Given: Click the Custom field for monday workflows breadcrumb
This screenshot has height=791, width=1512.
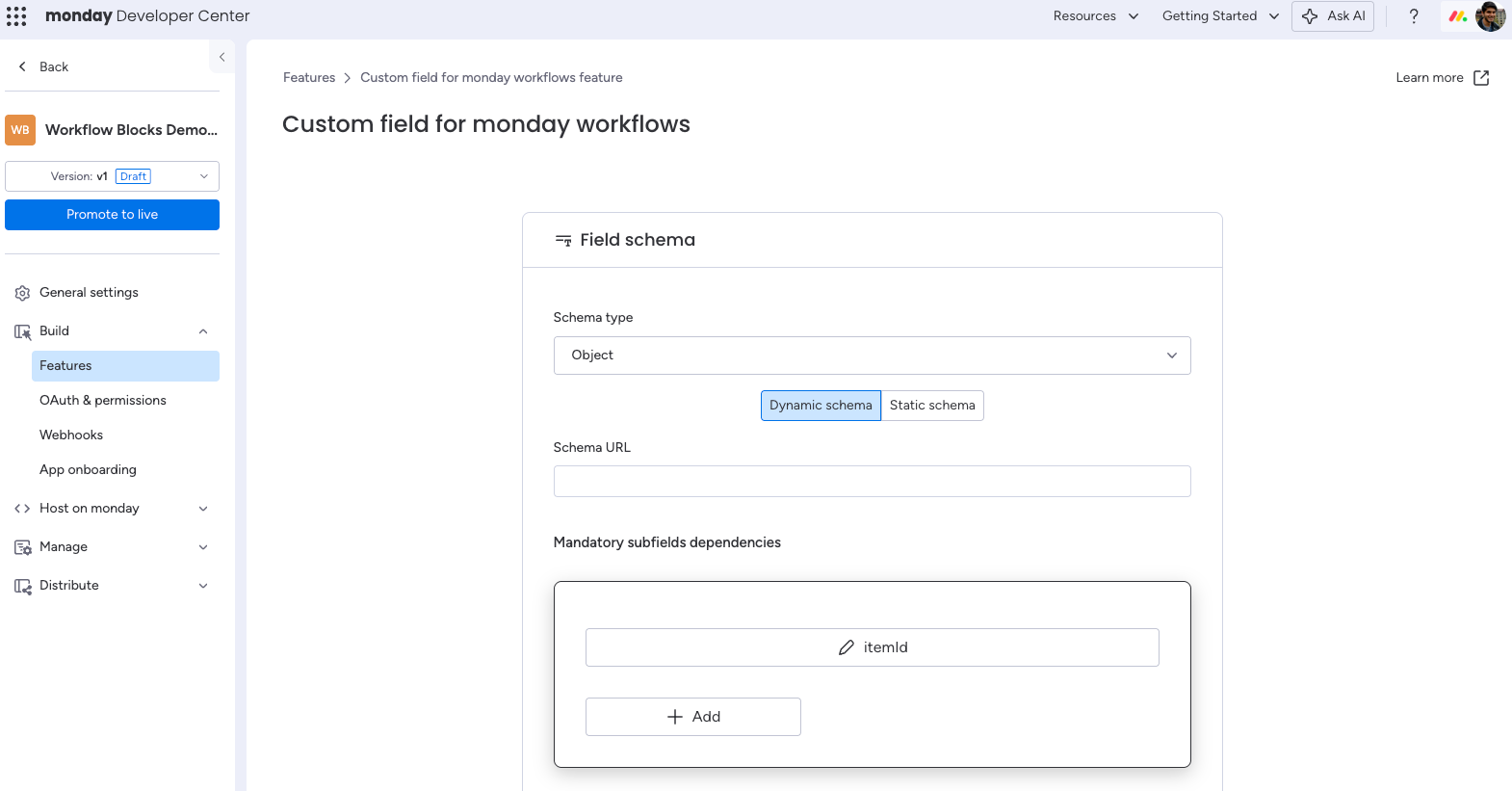Looking at the screenshot, I should (x=491, y=78).
